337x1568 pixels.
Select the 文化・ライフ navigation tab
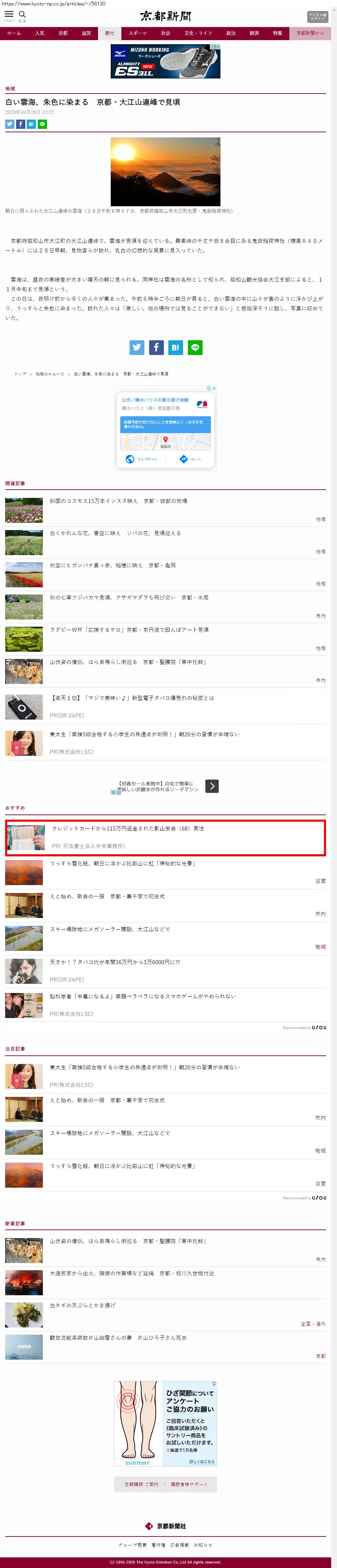coord(198,33)
